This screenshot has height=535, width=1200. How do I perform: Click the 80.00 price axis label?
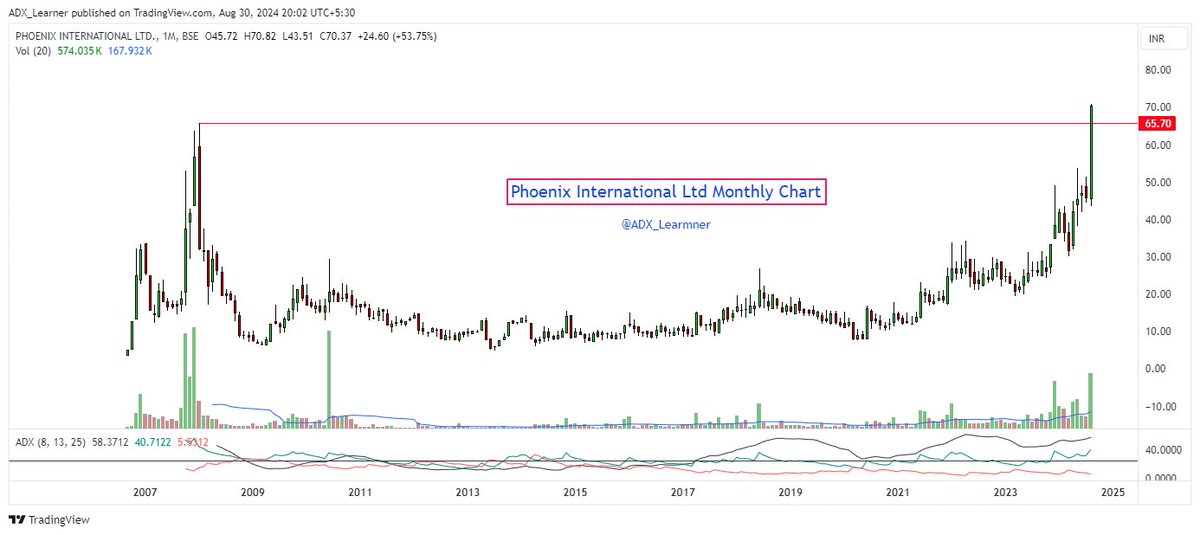coord(1159,70)
